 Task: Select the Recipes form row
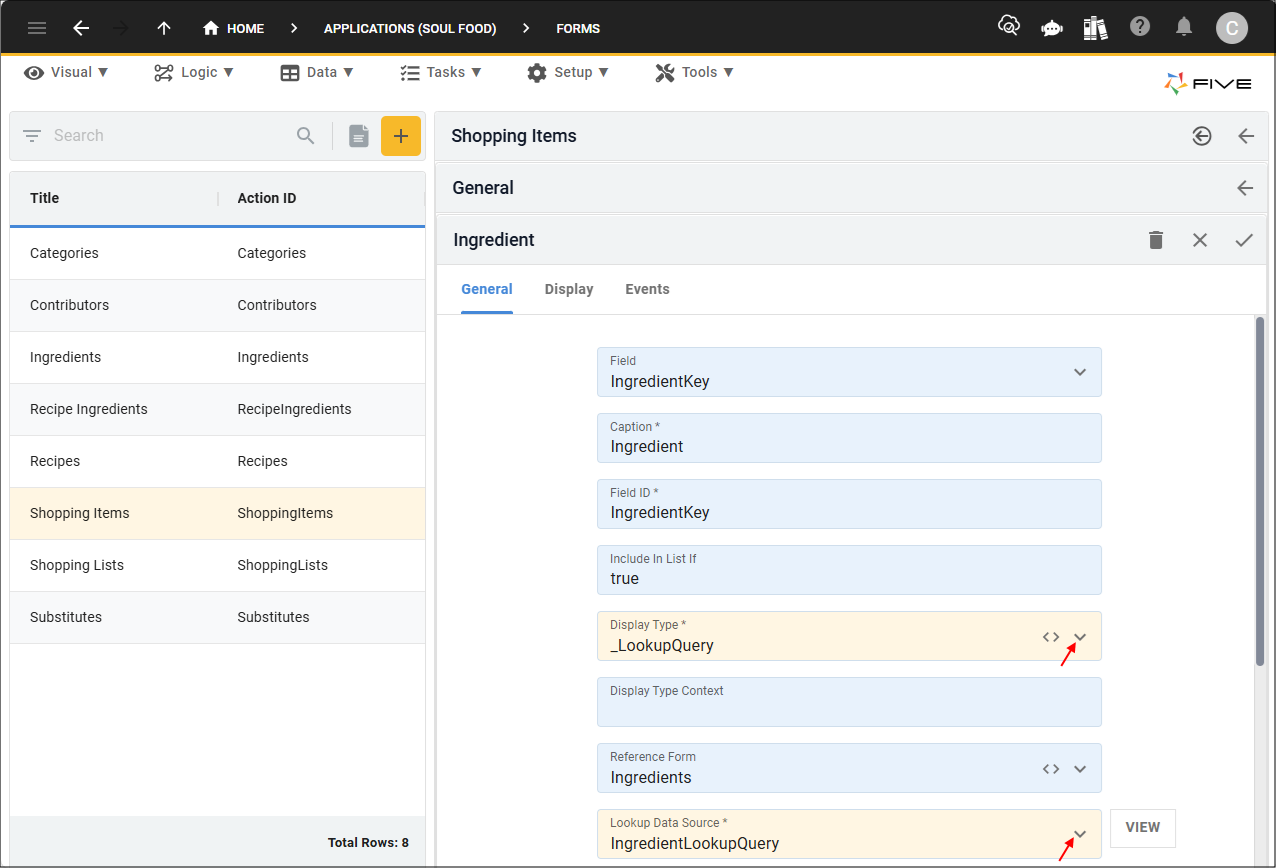(217, 461)
